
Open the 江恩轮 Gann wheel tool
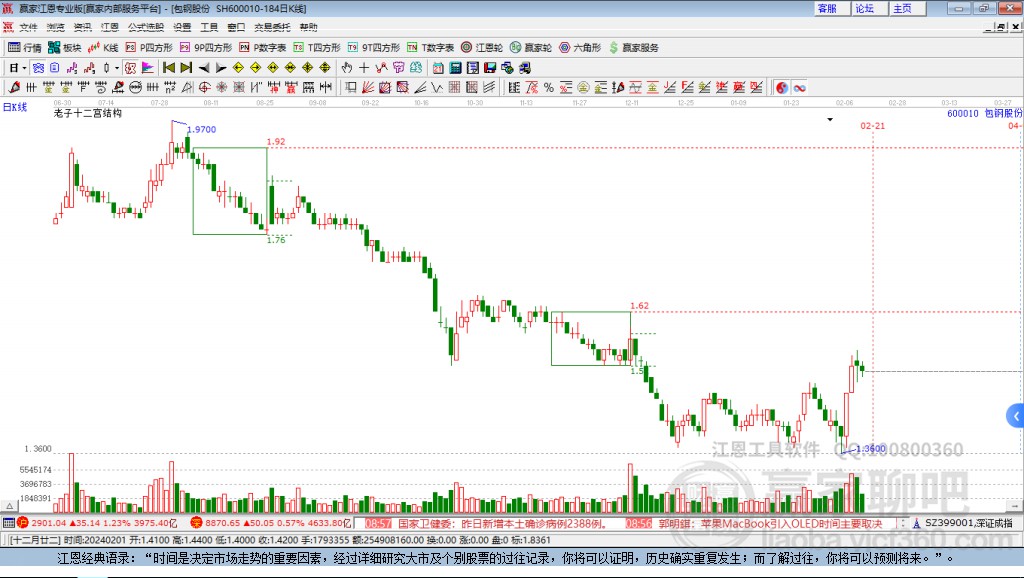click(x=482, y=47)
